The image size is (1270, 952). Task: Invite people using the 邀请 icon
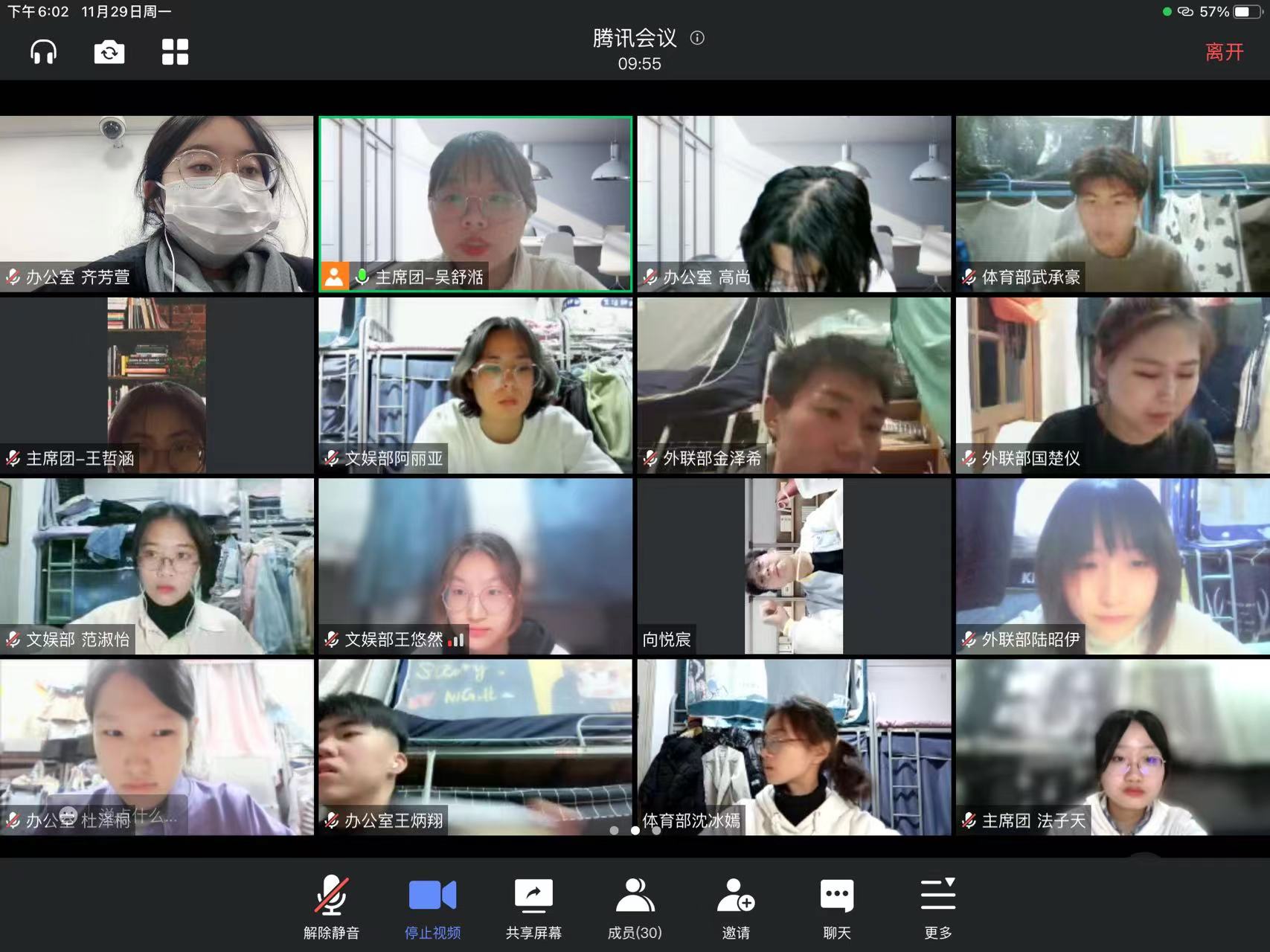[x=736, y=907]
